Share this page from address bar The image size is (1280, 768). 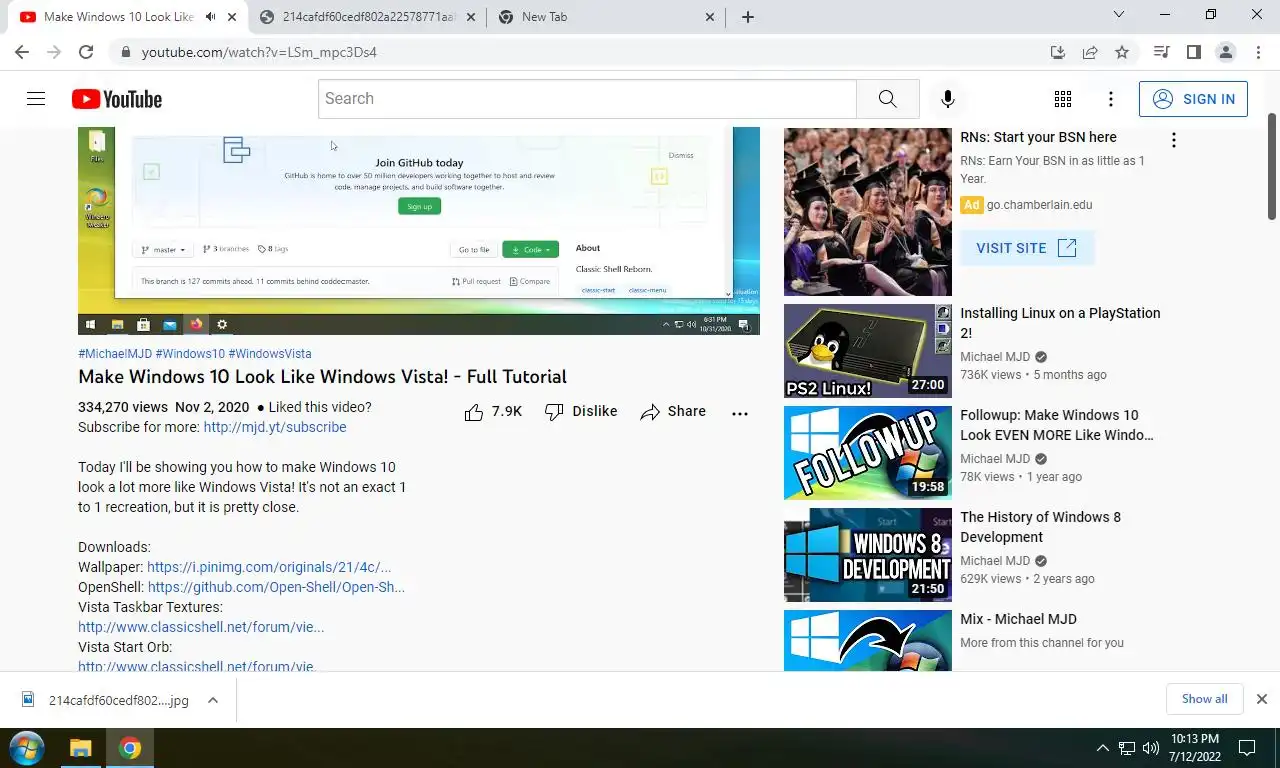[1090, 52]
